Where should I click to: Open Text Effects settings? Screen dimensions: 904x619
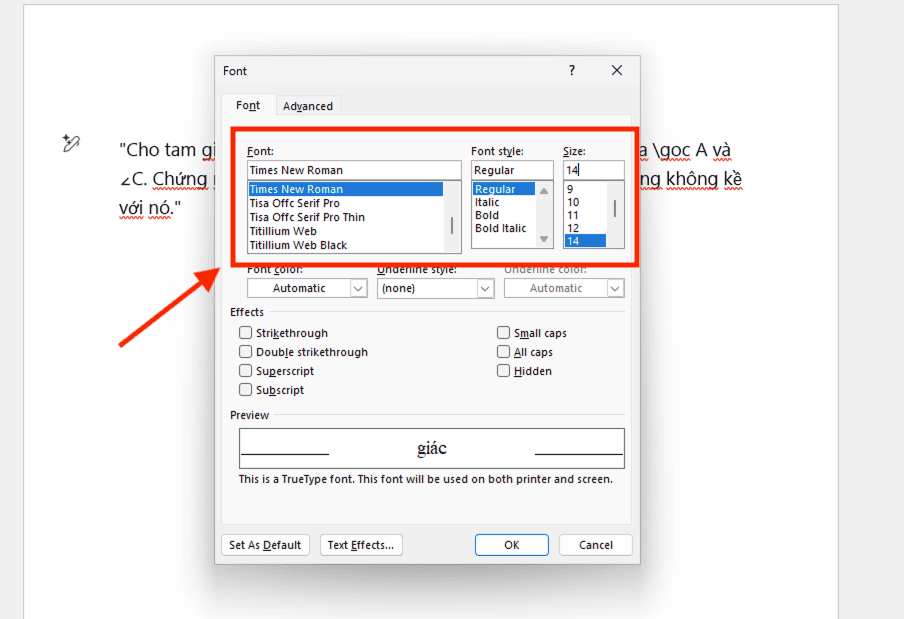click(362, 545)
